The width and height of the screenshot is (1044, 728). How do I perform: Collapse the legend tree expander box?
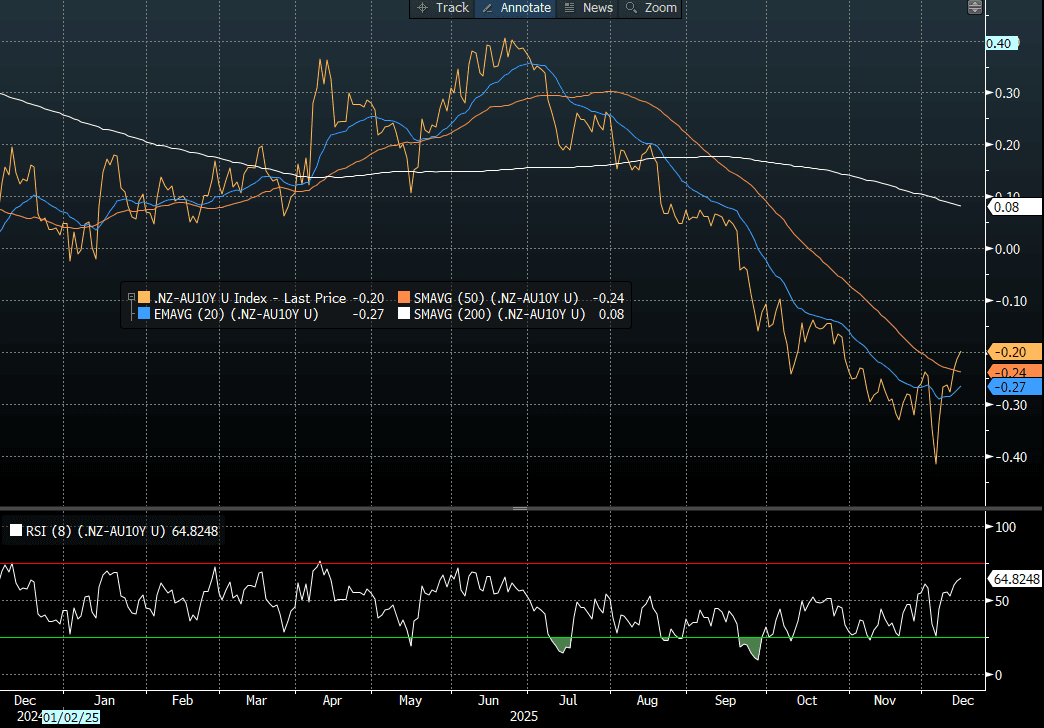[130, 297]
